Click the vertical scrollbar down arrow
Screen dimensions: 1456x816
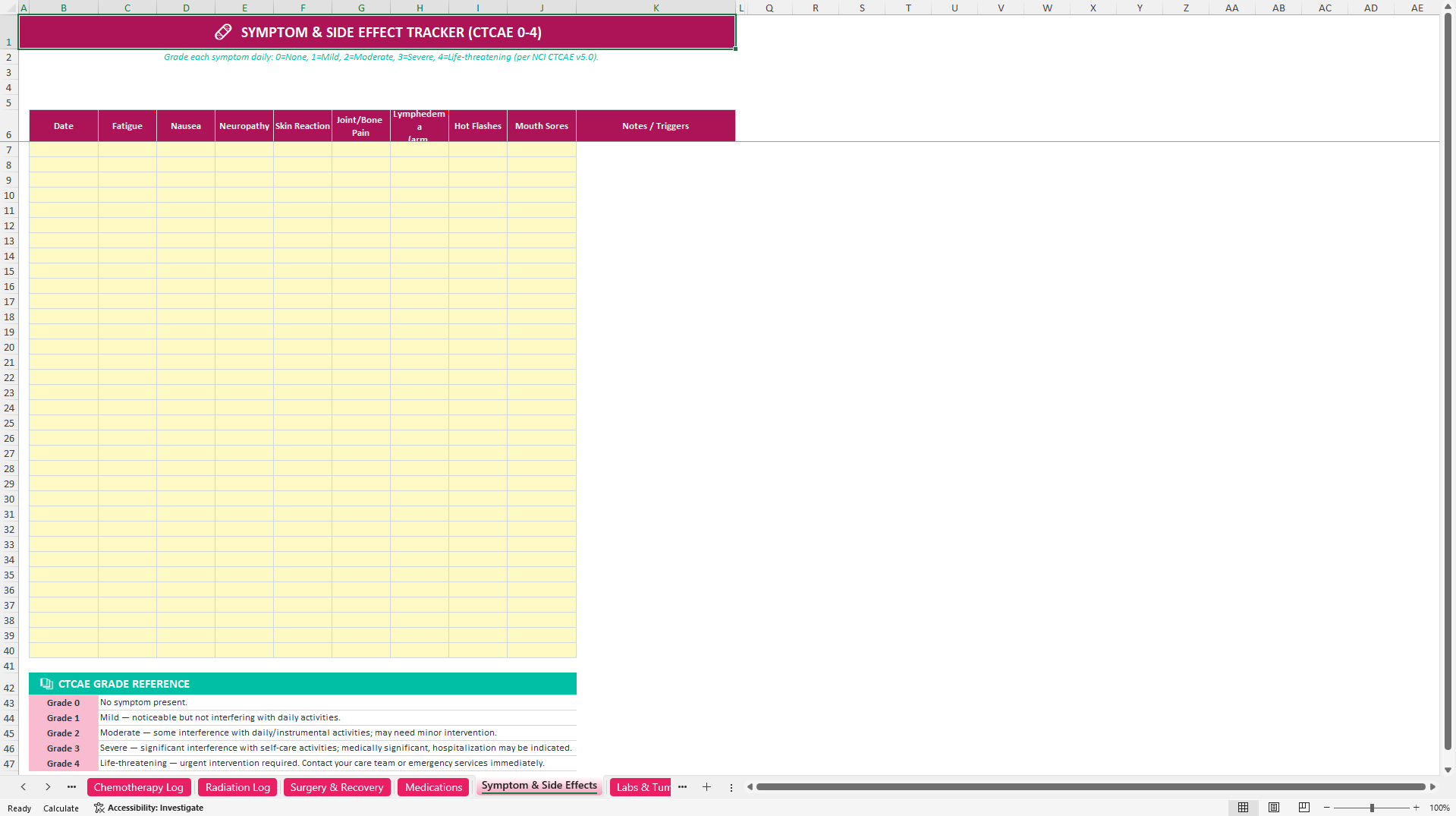1448,770
